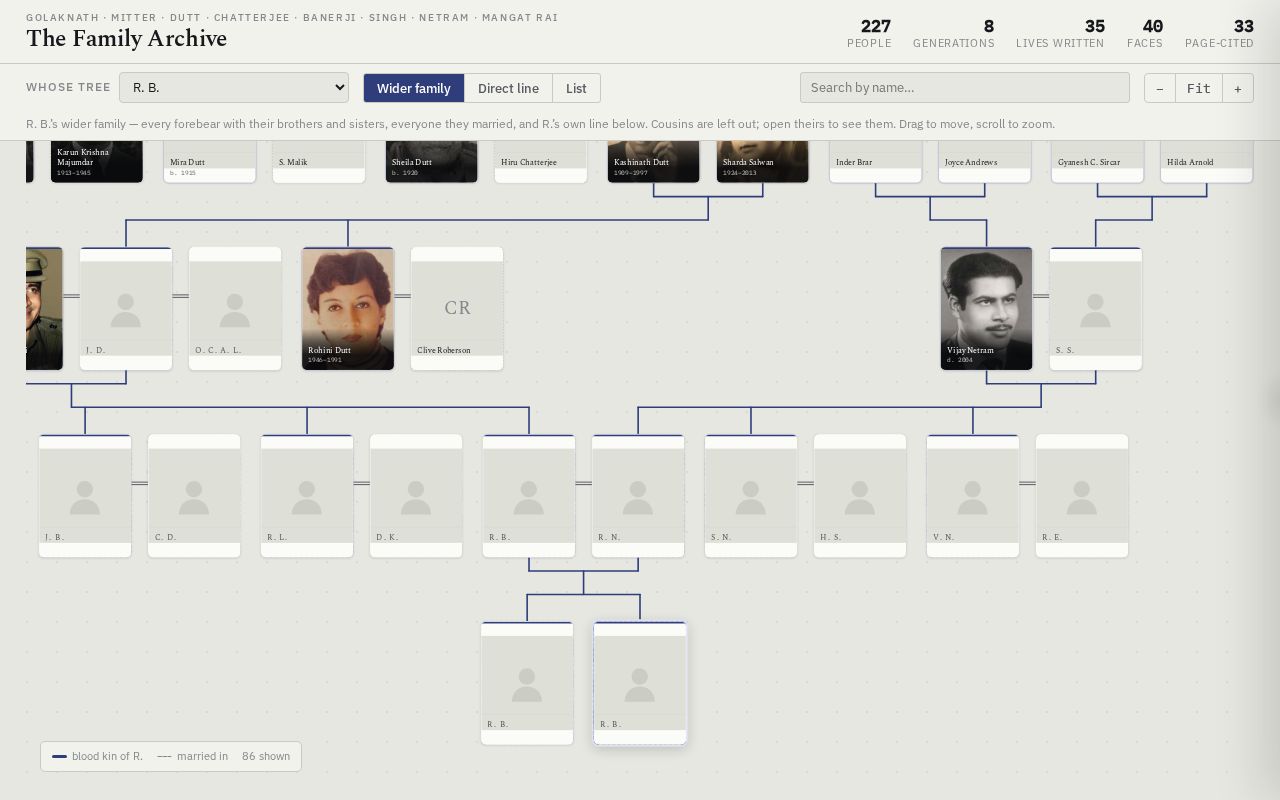The image size is (1280, 800).
Task: Select the Hilda Arnold card
Action: click(x=1207, y=162)
